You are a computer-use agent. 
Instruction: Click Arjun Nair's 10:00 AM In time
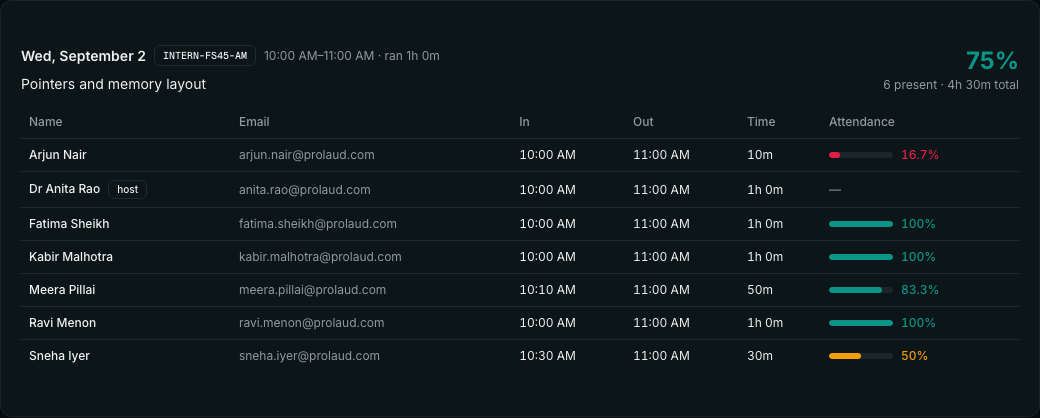click(547, 155)
